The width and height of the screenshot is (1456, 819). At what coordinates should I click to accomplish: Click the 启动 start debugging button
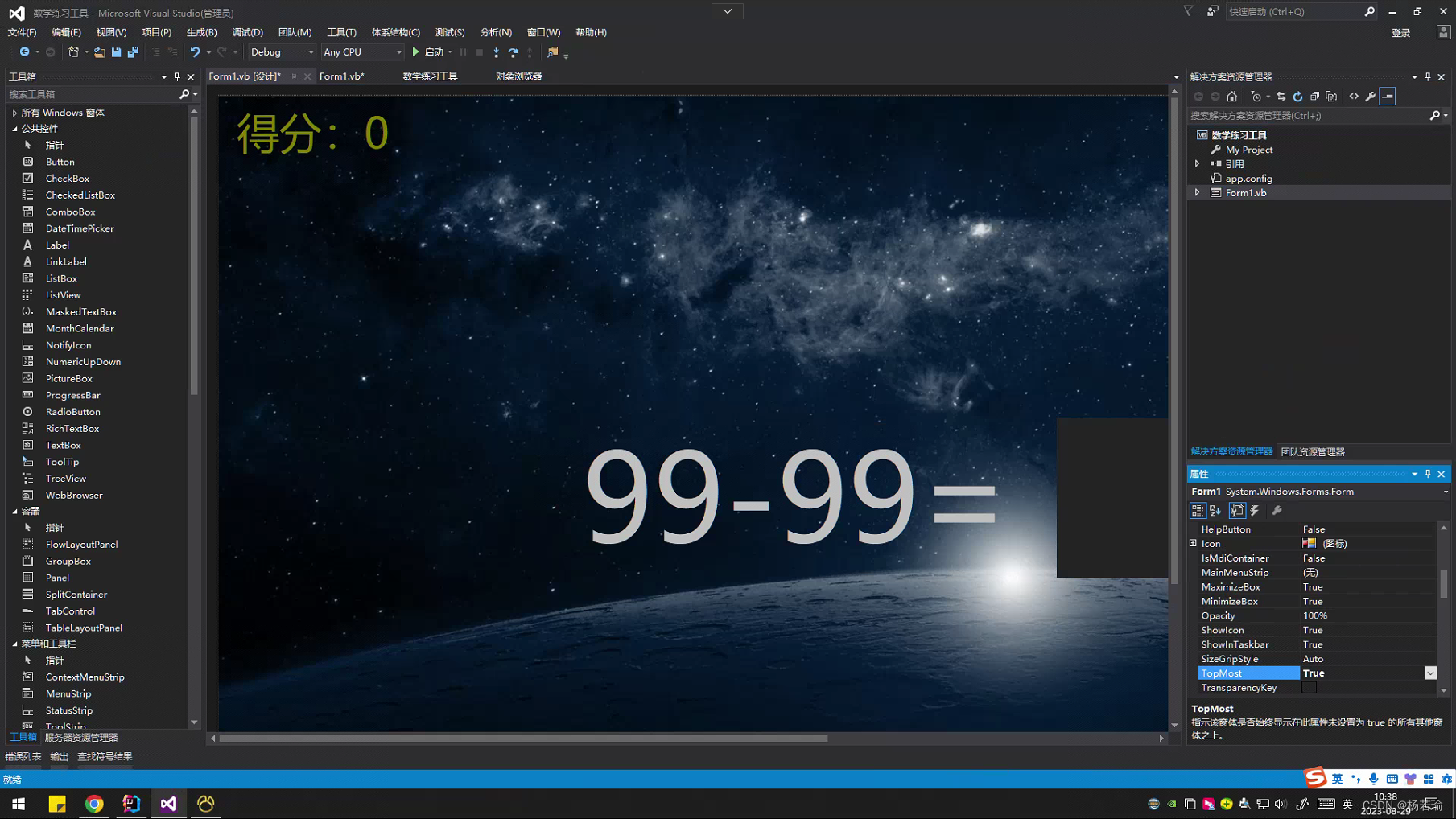click(427, 52)
